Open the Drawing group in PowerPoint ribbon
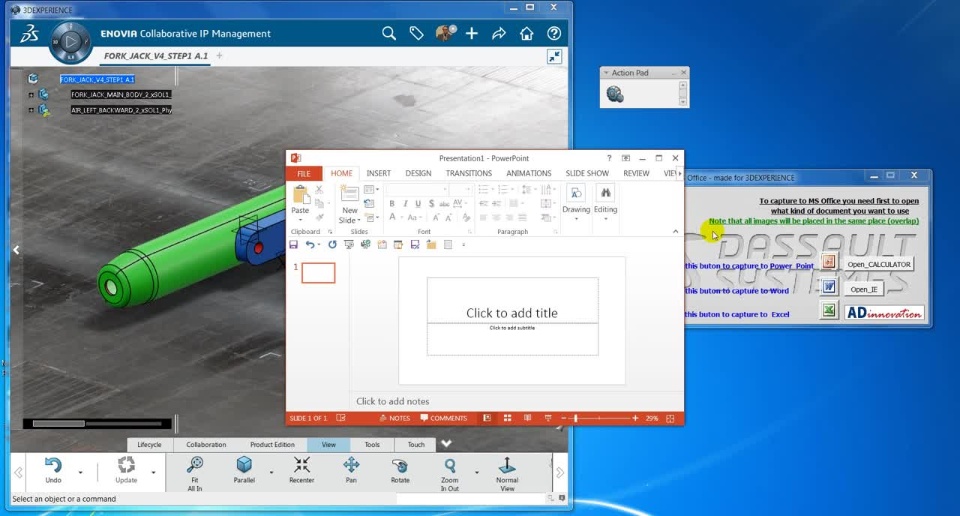 [576, 202]
